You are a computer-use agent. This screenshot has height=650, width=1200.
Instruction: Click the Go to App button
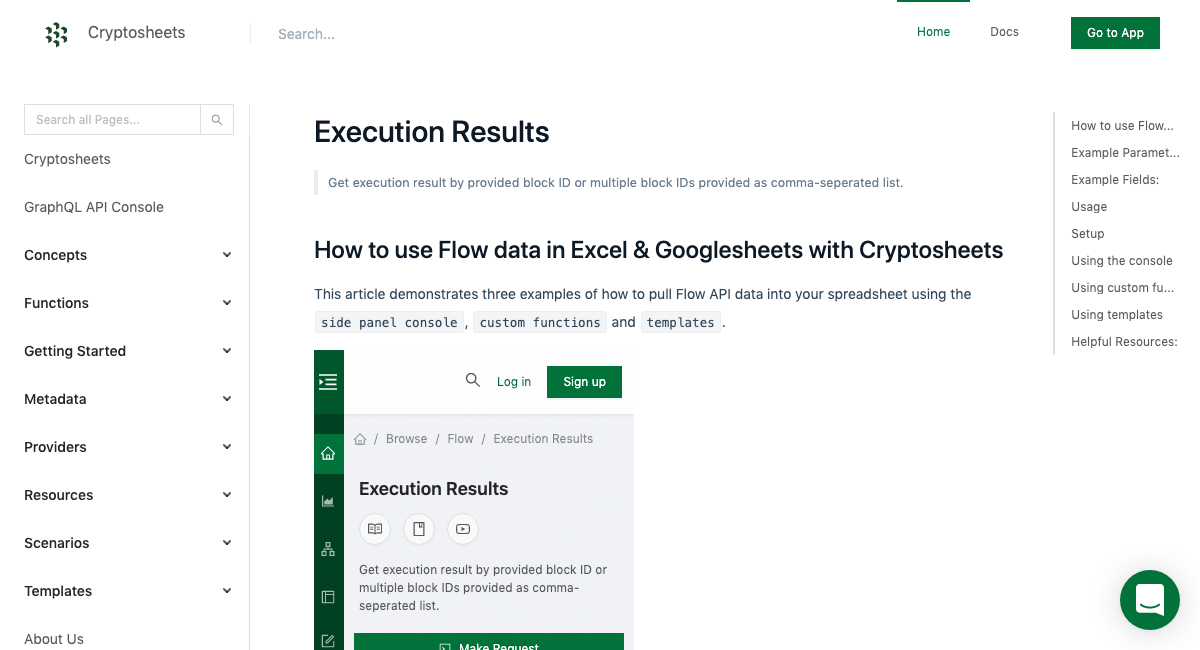[1115, 32]
